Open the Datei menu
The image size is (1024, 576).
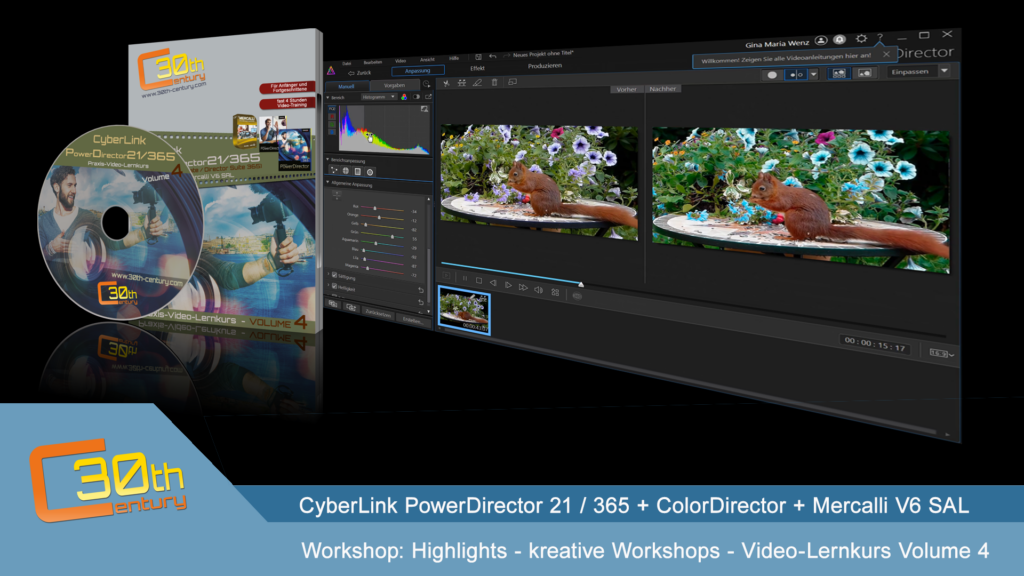347,63
